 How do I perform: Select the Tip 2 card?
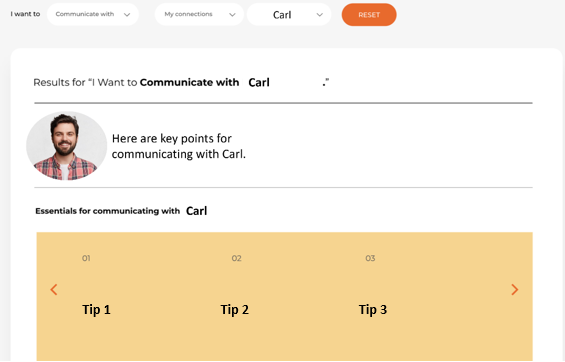click(x=235, y=310)
